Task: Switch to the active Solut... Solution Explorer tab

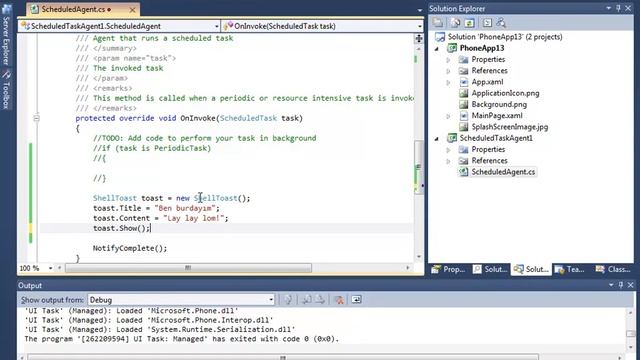Action: click(531, 269)
